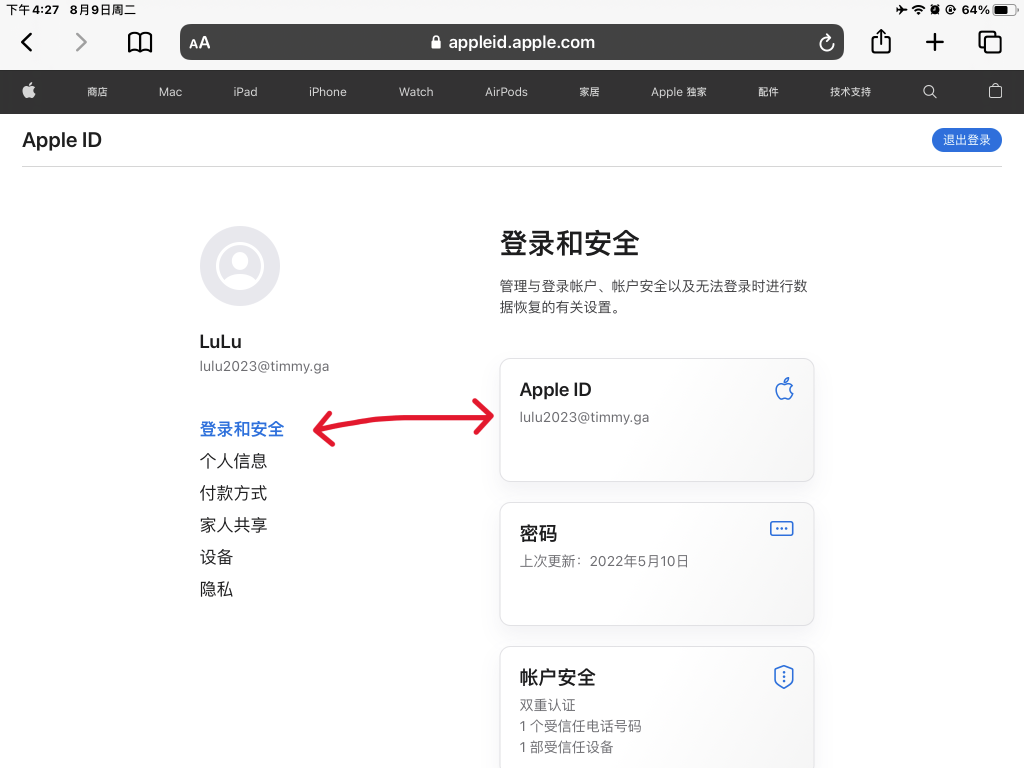Open the site search magnifier icon
Image resolution: width=1024 pixels, height=768 pixels.
pyautogui.click(x=929, y=91)
